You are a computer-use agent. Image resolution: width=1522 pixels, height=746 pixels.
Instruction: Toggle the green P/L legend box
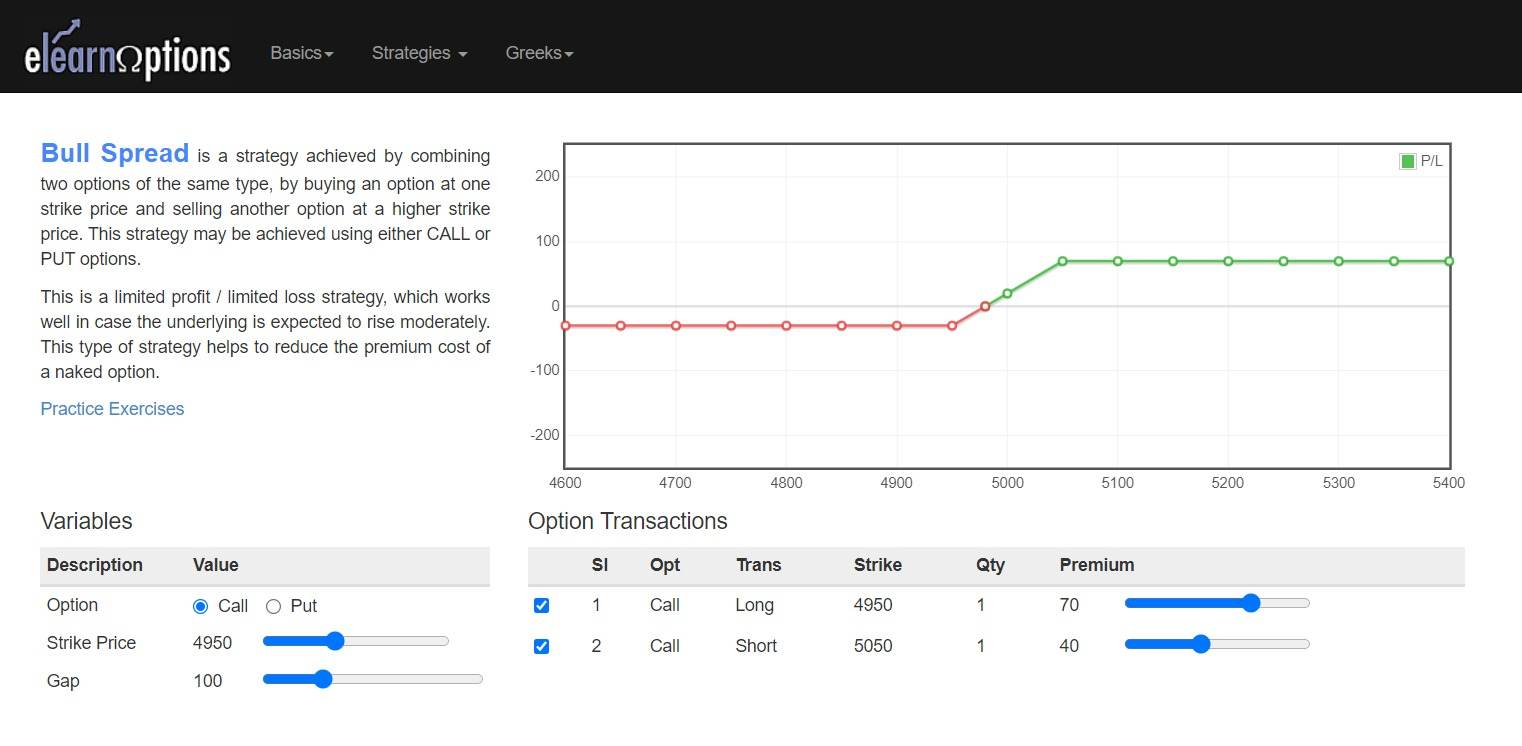tap(1407, 161)
